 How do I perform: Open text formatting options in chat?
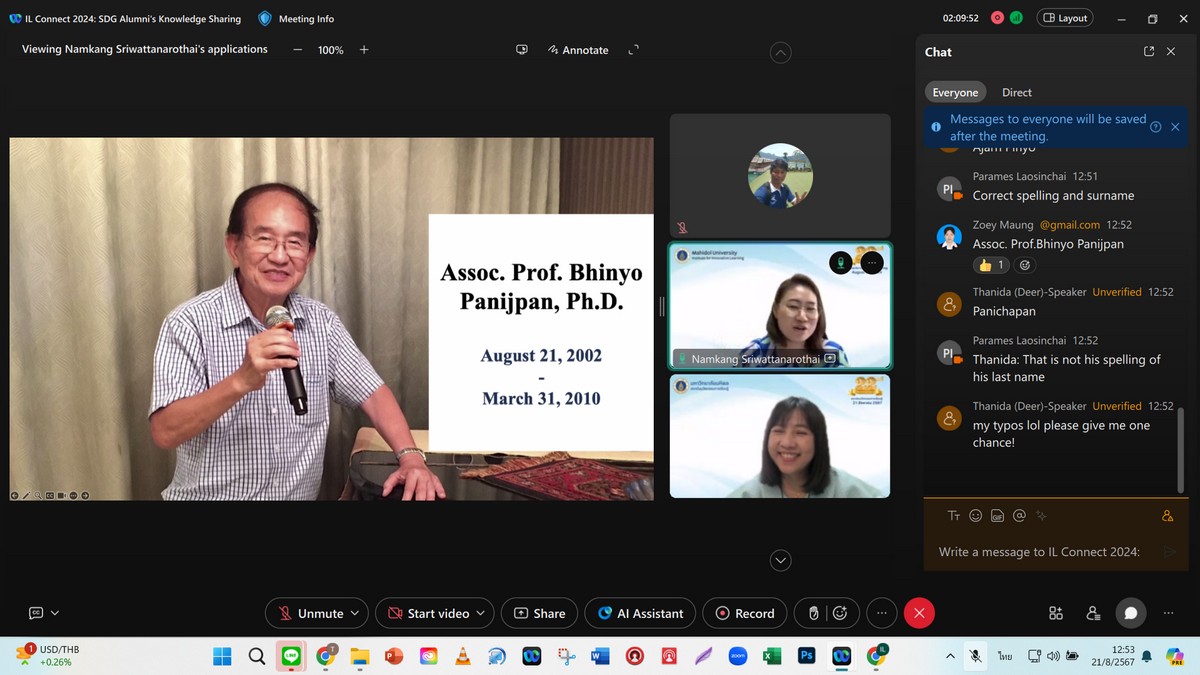coord(954,516)
